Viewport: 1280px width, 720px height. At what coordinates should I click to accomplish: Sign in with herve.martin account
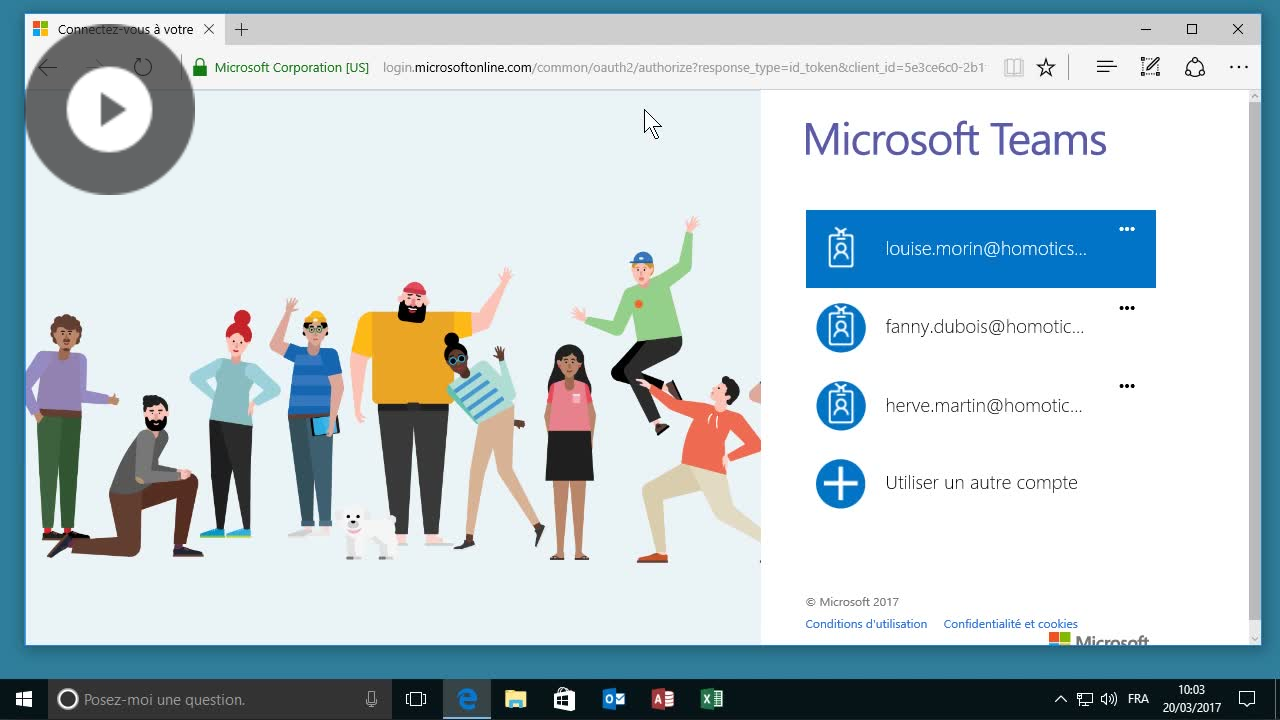tap(983, 406)
